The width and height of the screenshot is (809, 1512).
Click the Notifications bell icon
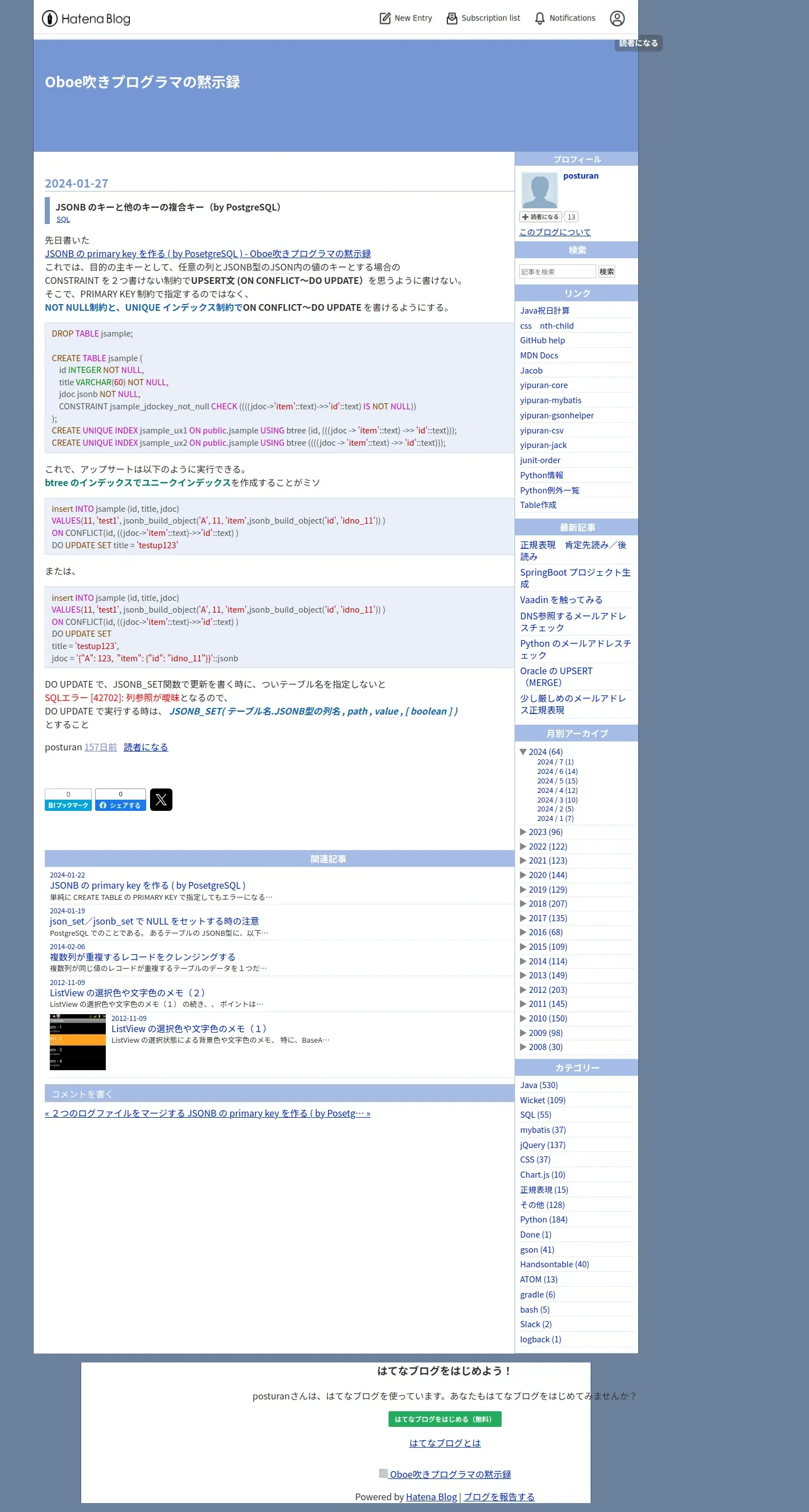coord(540,18)
